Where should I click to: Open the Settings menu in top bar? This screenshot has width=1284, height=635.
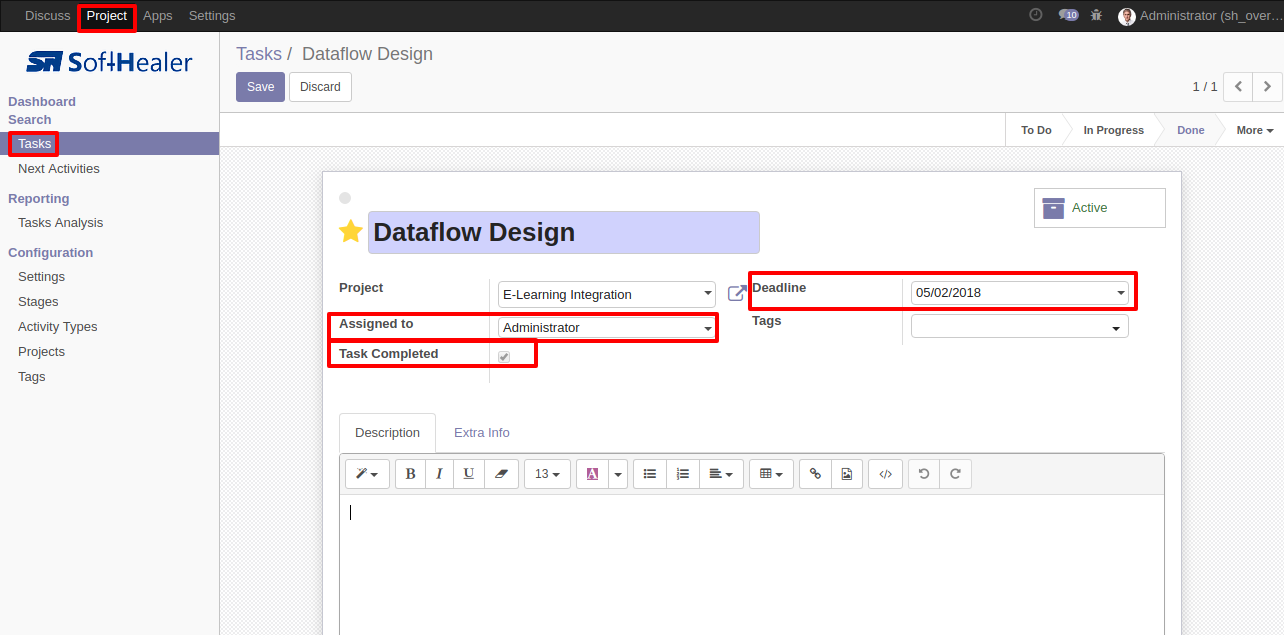212,16
